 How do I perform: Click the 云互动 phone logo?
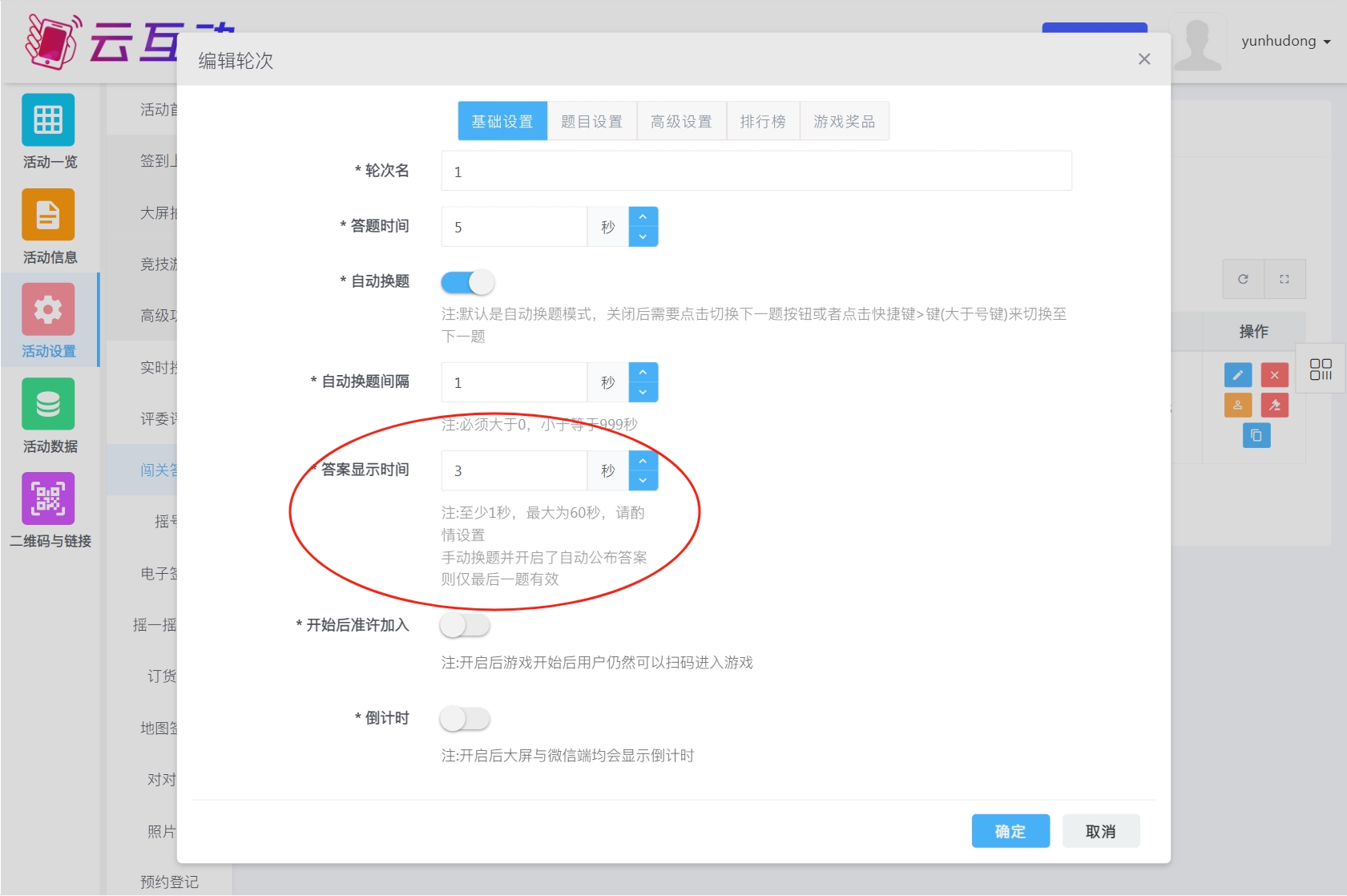coord(52,40)
